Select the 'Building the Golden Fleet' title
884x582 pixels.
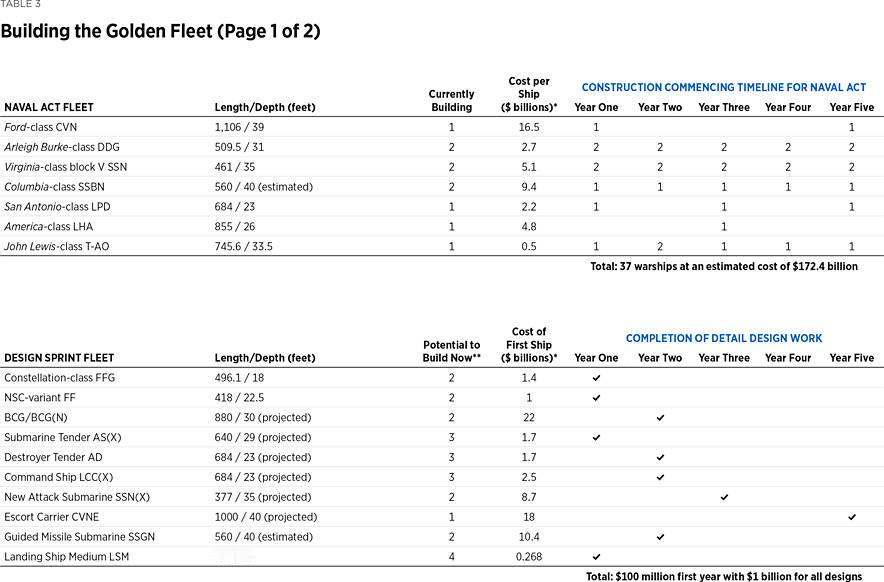(160, 31)
